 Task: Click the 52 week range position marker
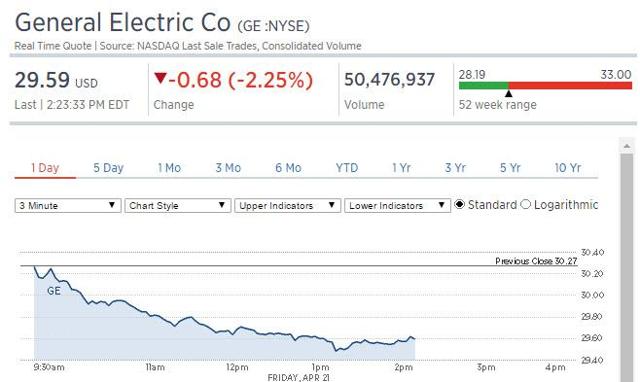pos(509,93)
